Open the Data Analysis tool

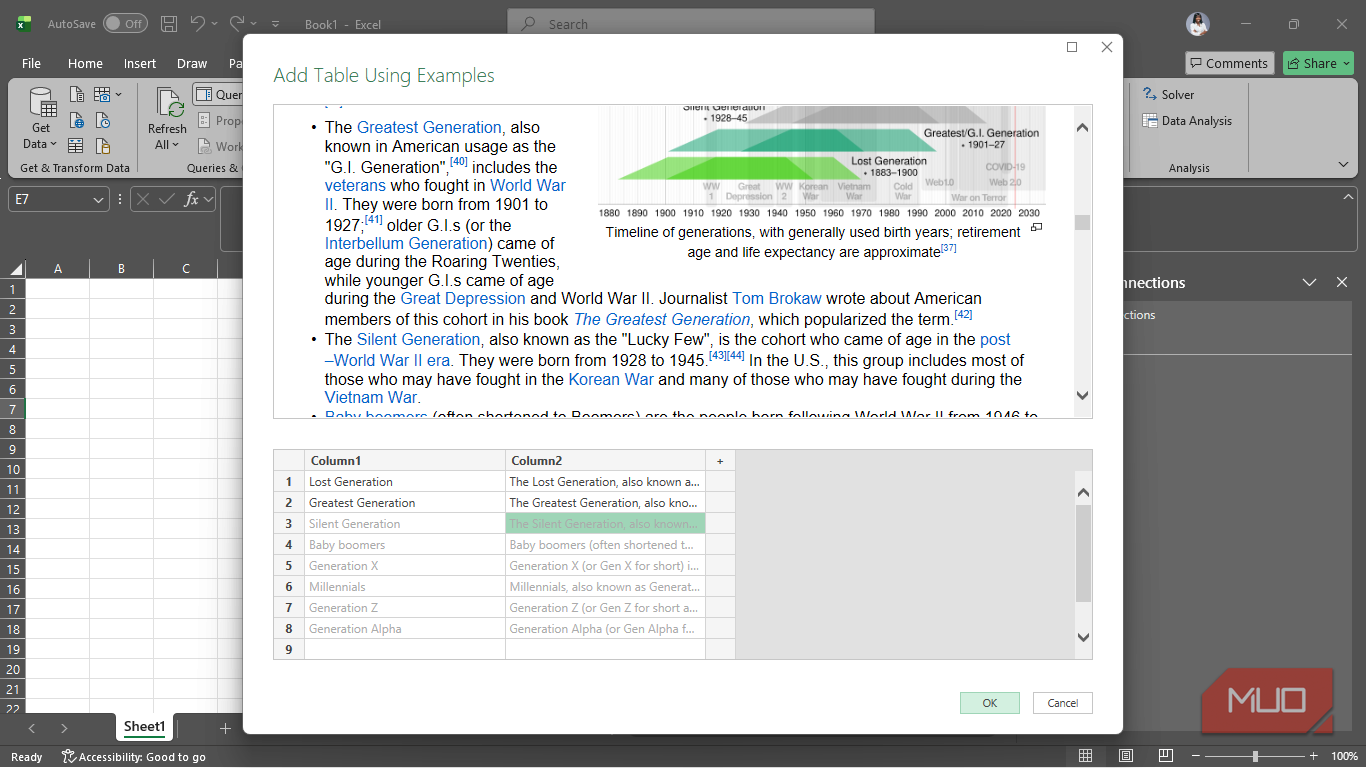(x=1187, y=121)
